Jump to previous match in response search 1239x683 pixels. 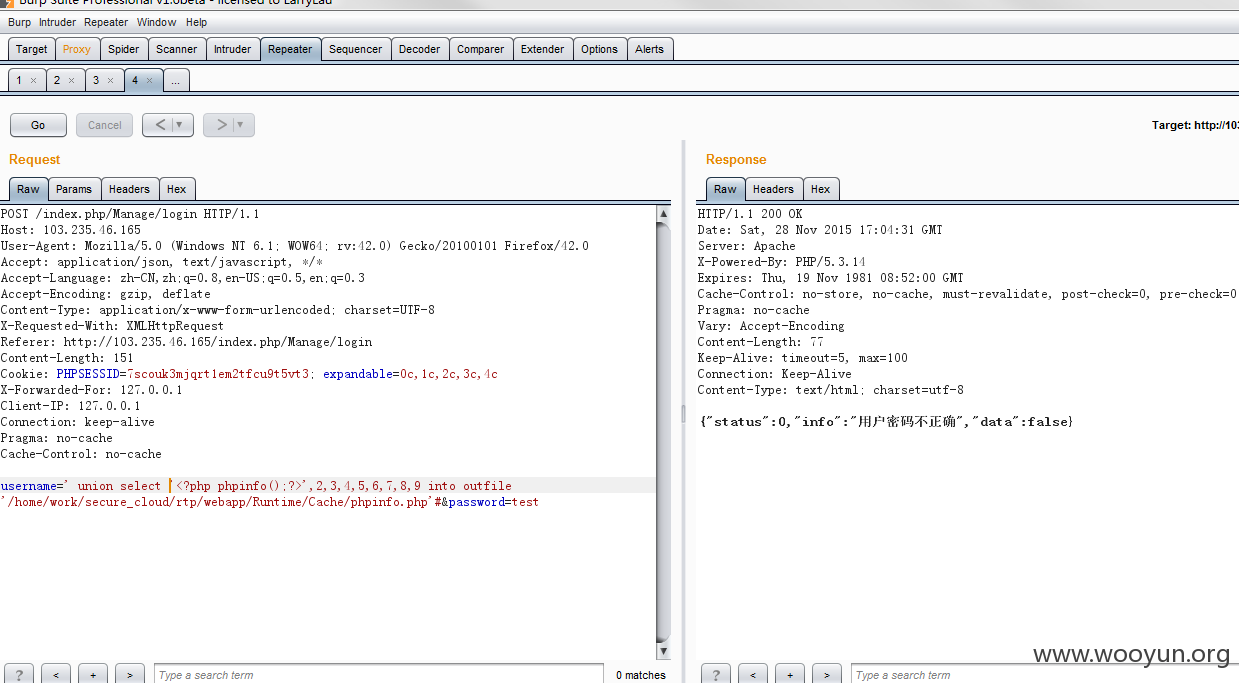[x=753, y=675]
